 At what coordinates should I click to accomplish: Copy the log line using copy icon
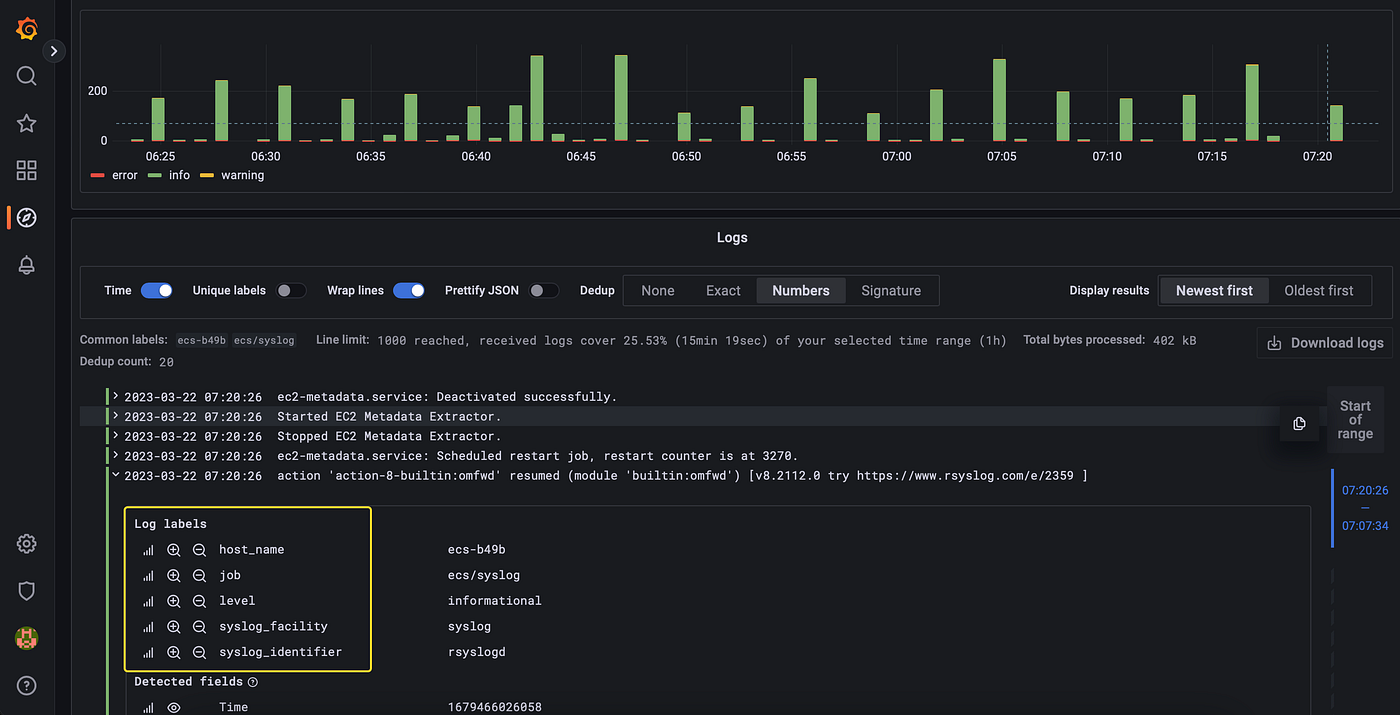click(x=1299, y=423)
